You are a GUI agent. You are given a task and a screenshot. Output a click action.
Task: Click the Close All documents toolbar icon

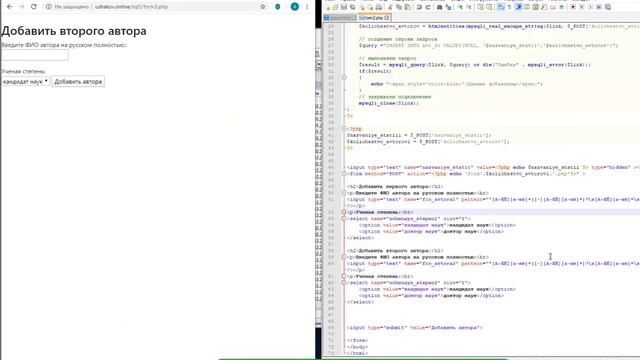[370, 7]
